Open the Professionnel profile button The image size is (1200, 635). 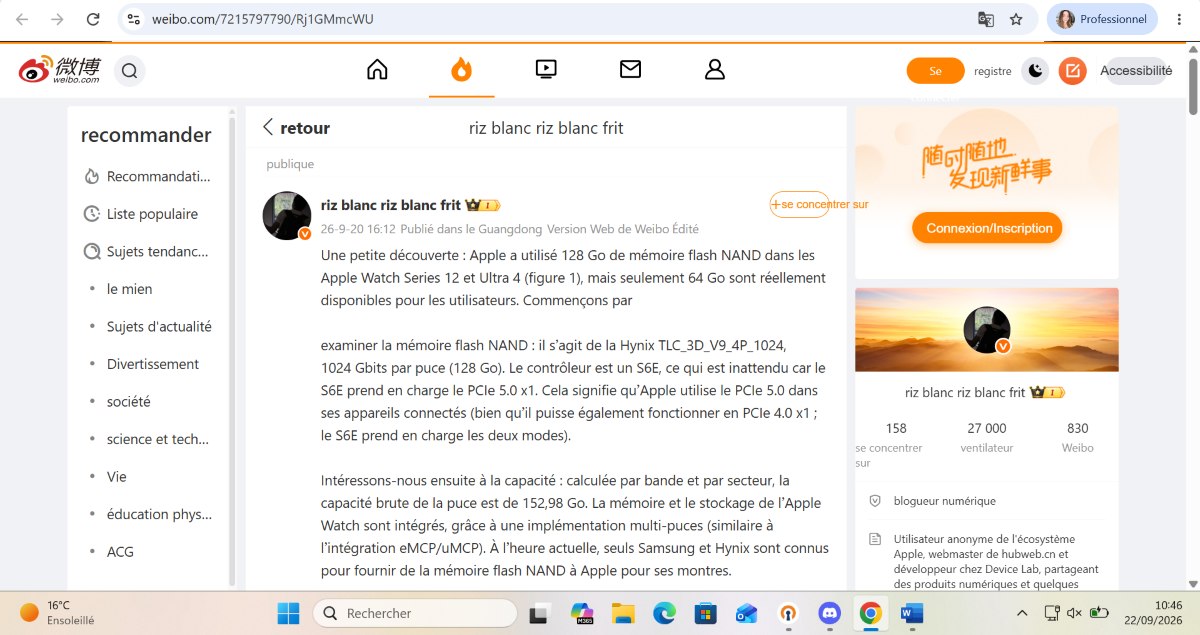tap(1102, 19)
